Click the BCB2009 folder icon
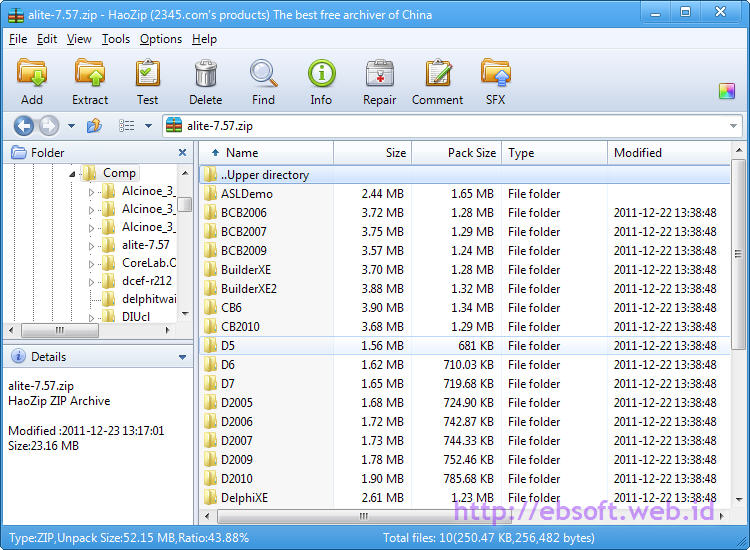Viewport: 750px width, 550px height. (210, 251)
